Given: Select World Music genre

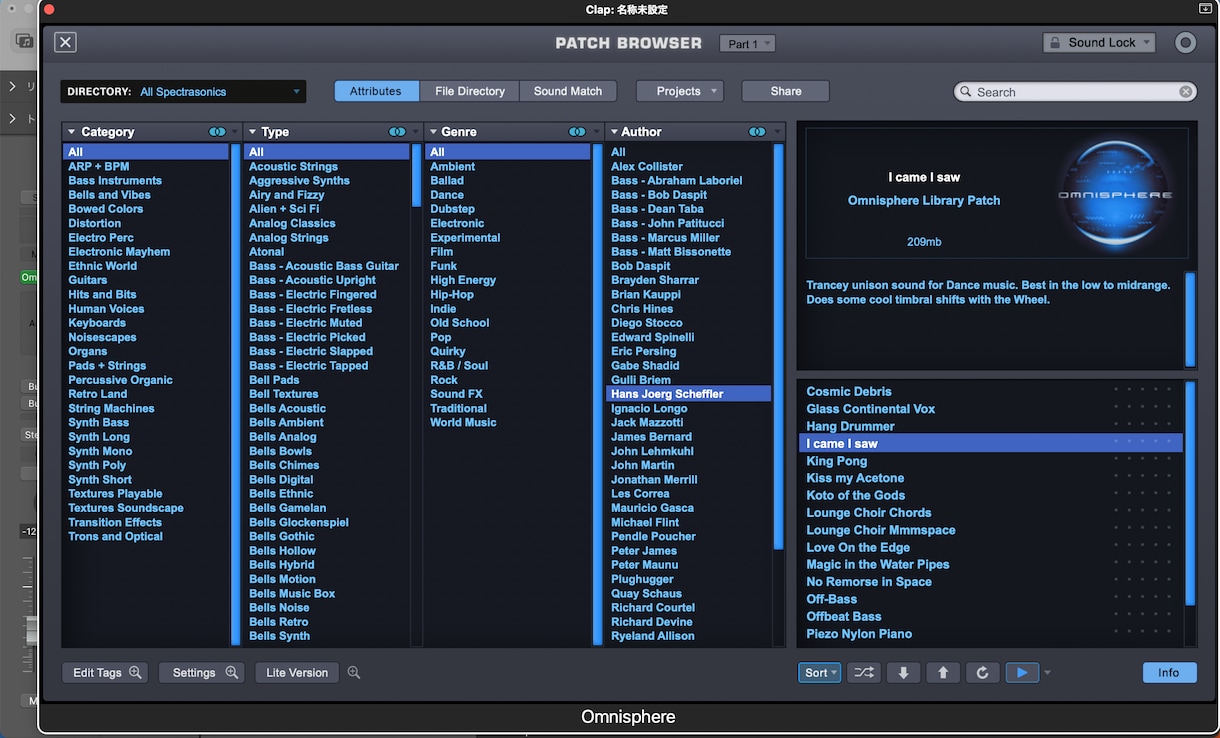Looking at the screenshot, I should click(x=463, y=422).
